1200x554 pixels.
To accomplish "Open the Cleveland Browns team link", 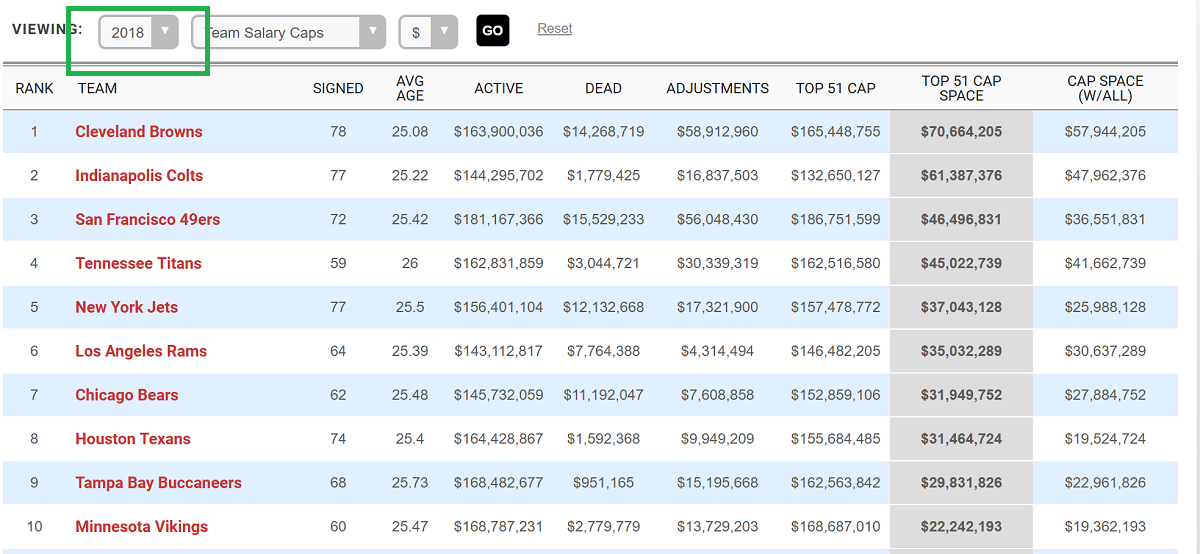I will [x=139, y=132].
